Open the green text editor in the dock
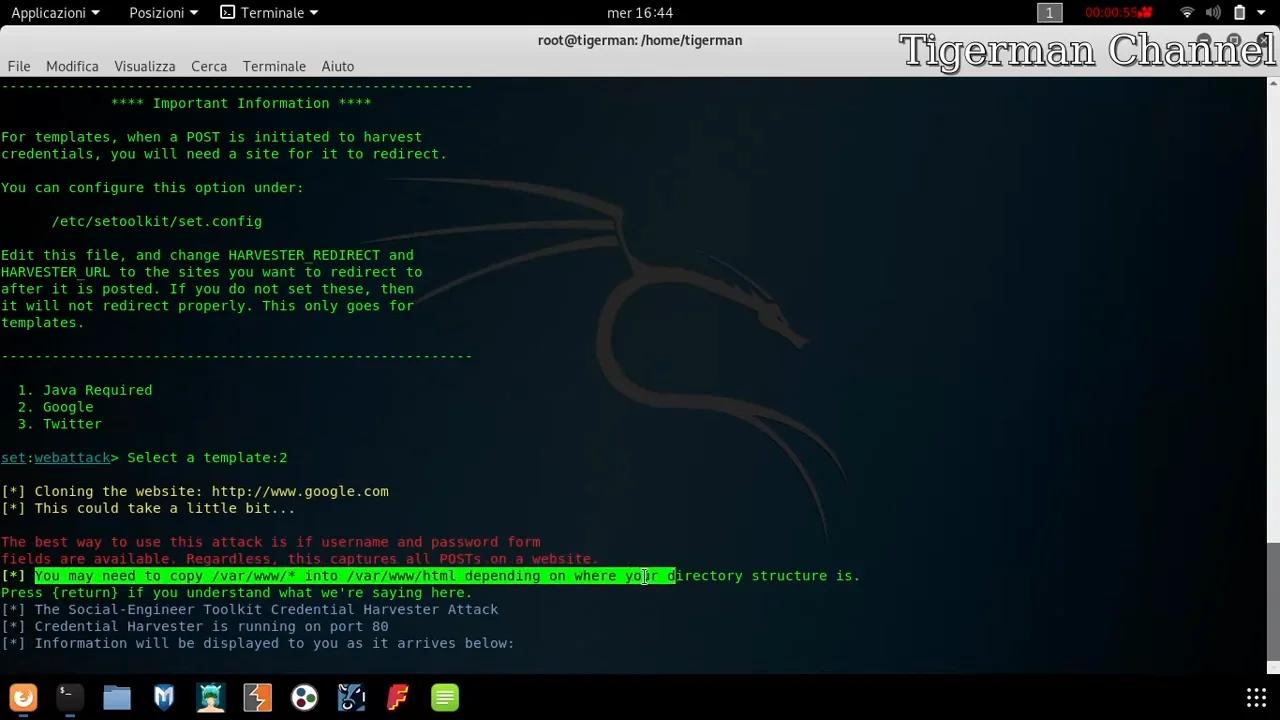This screenshot has width=1280, height=720. (x=444, y=697)
